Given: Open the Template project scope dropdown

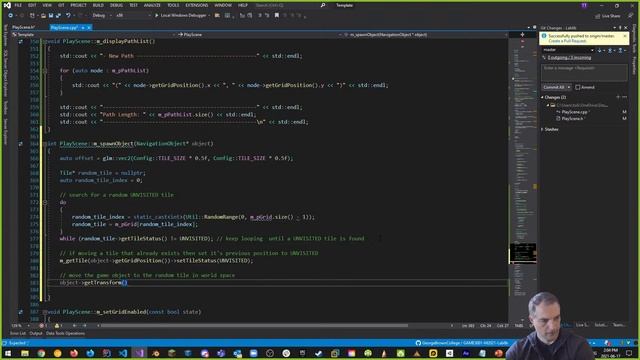Looking at the screenshot, I should pos(94,35).
